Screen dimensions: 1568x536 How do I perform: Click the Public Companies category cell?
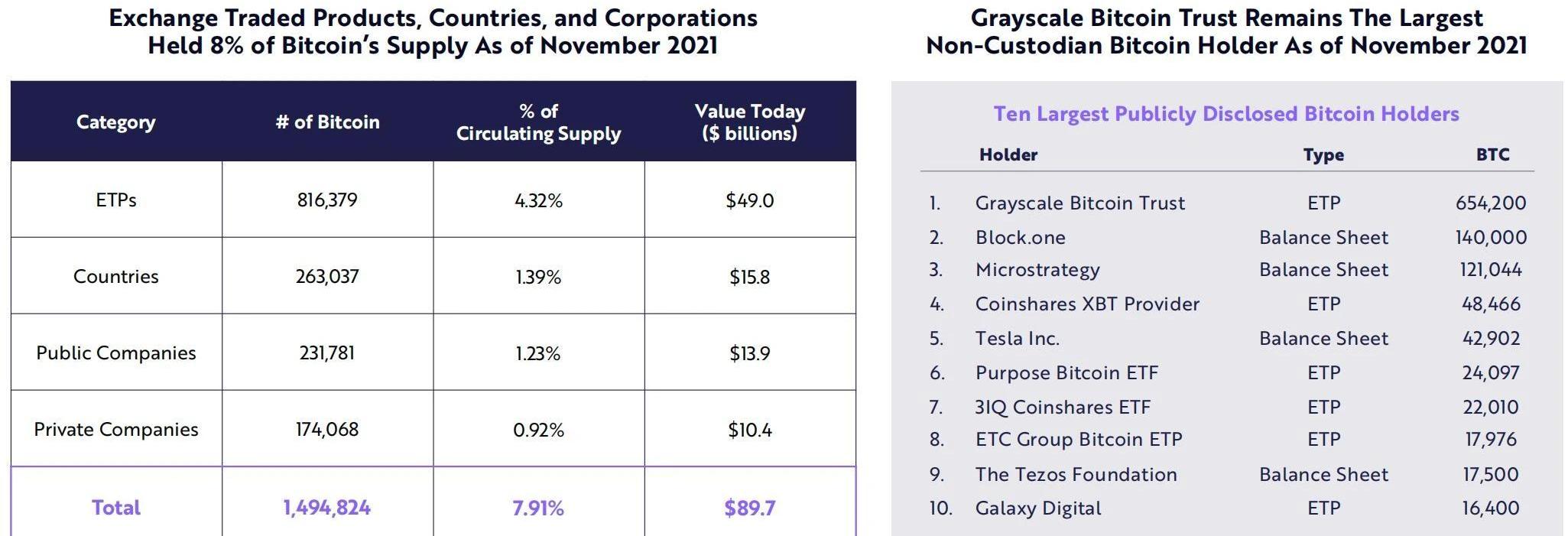[116, 353]
